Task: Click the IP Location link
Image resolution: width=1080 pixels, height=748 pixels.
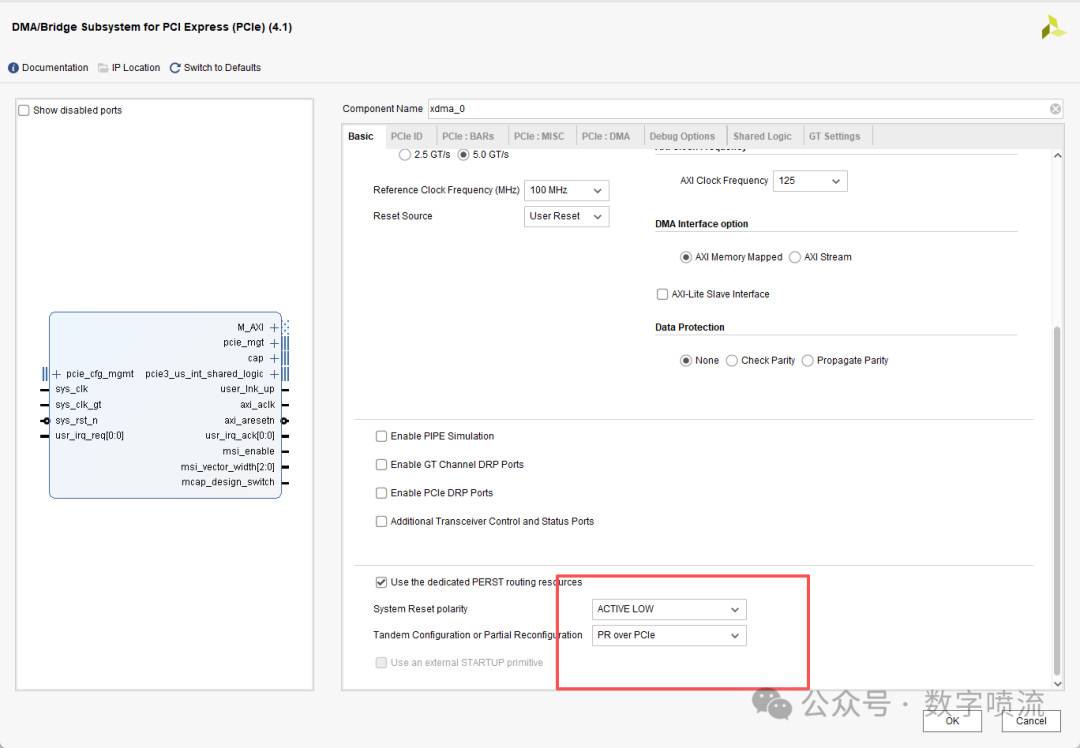Action: click(136, 67)
